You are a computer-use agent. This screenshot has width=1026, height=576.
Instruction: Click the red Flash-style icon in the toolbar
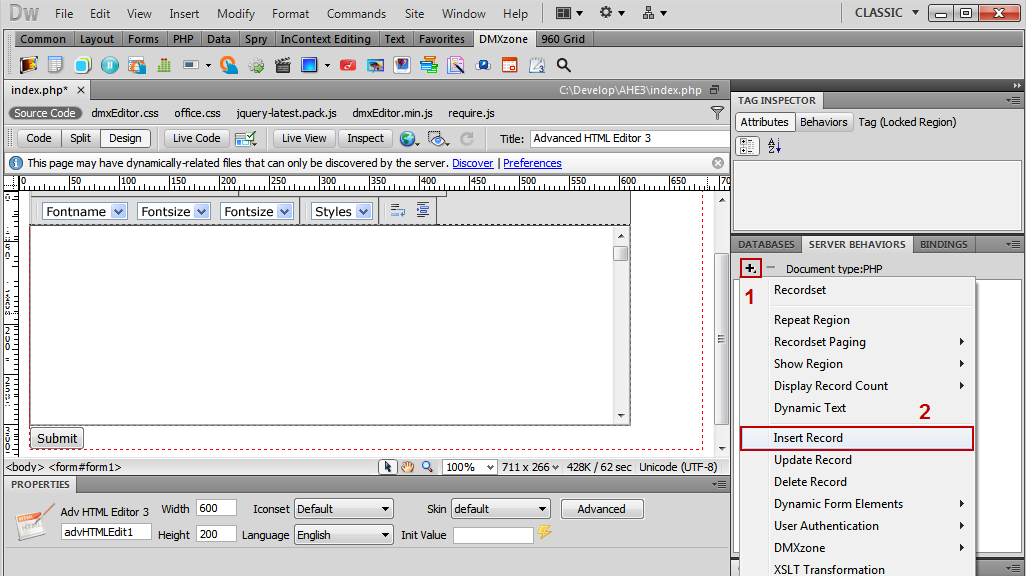pyautogui.click(x=347, y=65)
